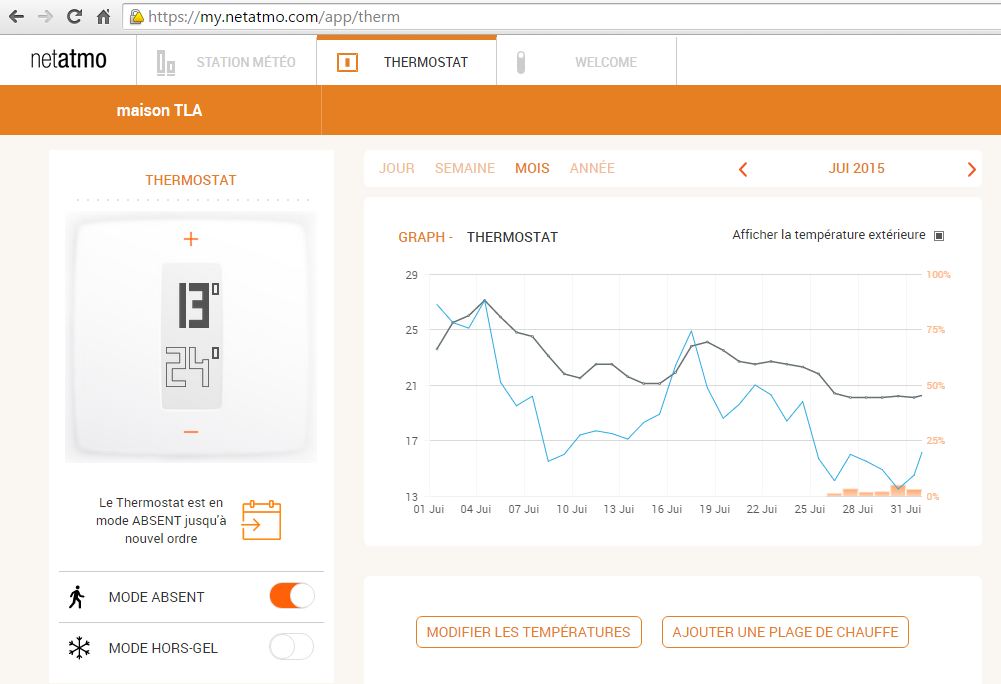
Task: Show the JOUR graph view
Action: [396, 168]
